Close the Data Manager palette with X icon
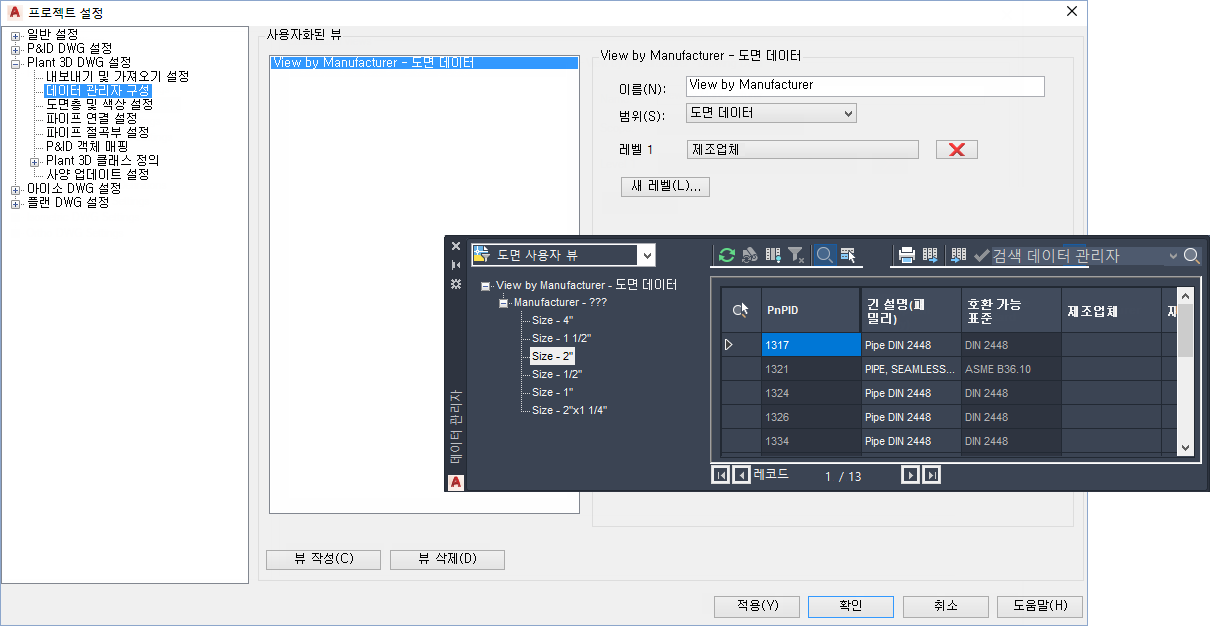 tap(456, 246)
